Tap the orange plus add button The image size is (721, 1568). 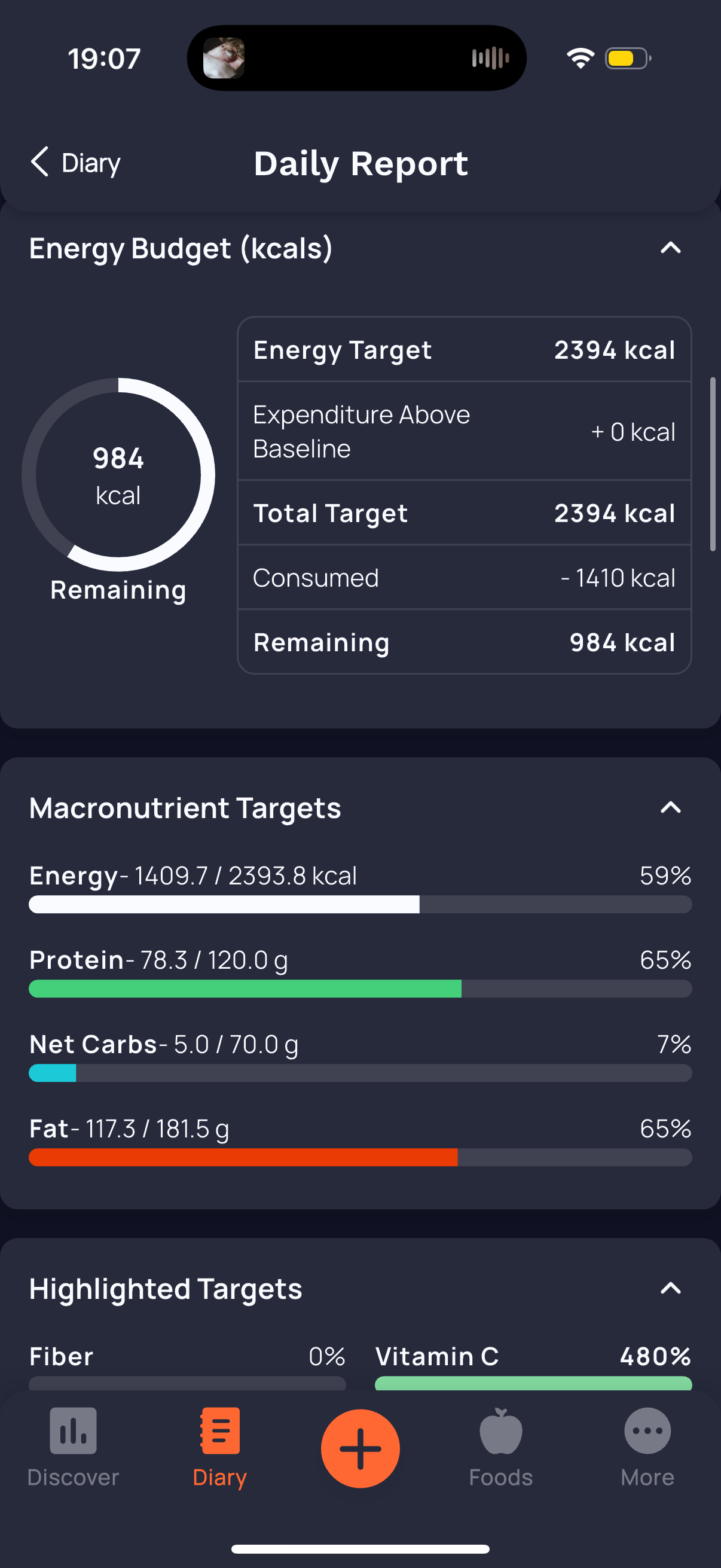(360, 1448)
